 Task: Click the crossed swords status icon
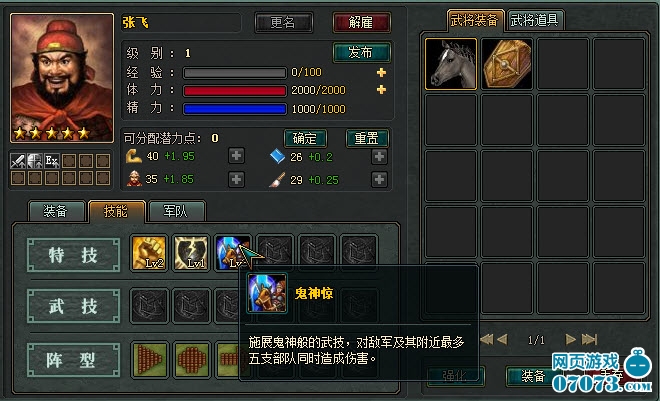(18, 161)
